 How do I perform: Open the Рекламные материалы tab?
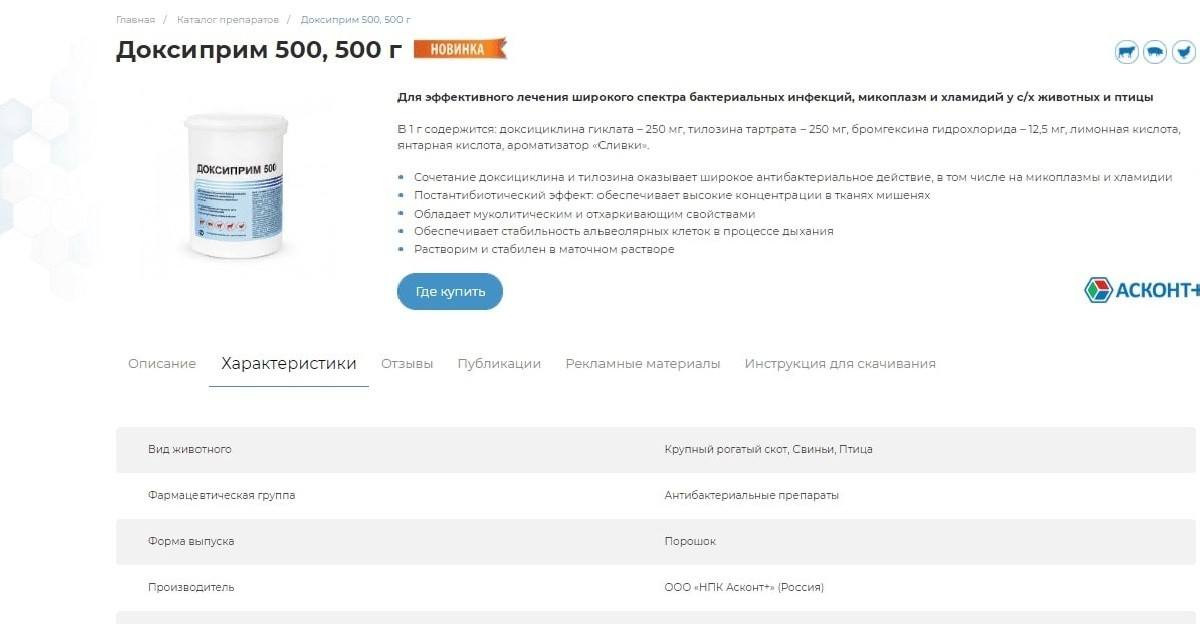click(643, 364)
